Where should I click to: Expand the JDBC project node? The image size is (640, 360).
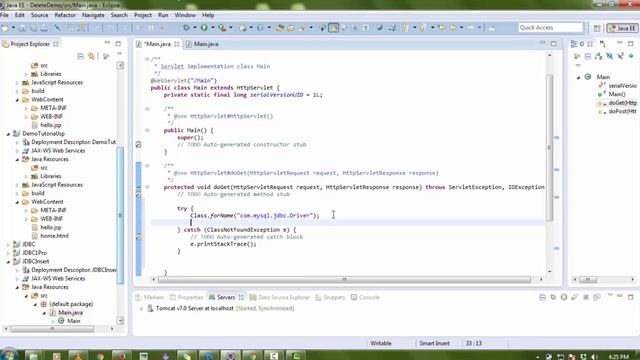(8, 244)
